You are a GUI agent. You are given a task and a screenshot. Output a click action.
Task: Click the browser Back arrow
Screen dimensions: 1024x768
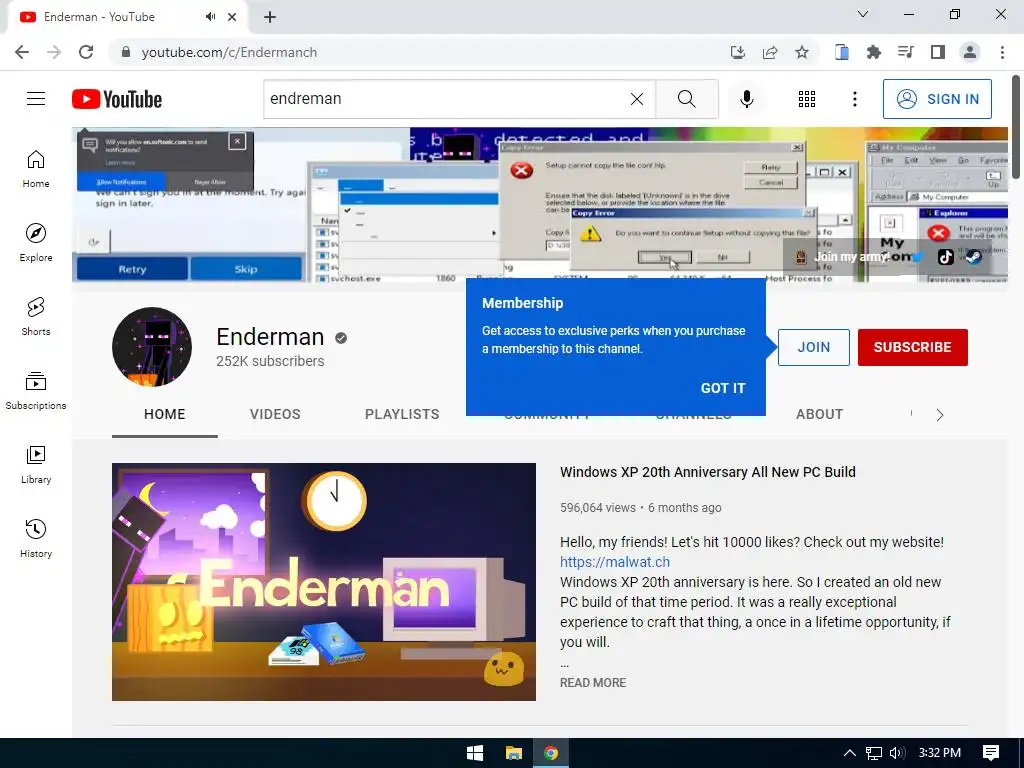[22, 52]
